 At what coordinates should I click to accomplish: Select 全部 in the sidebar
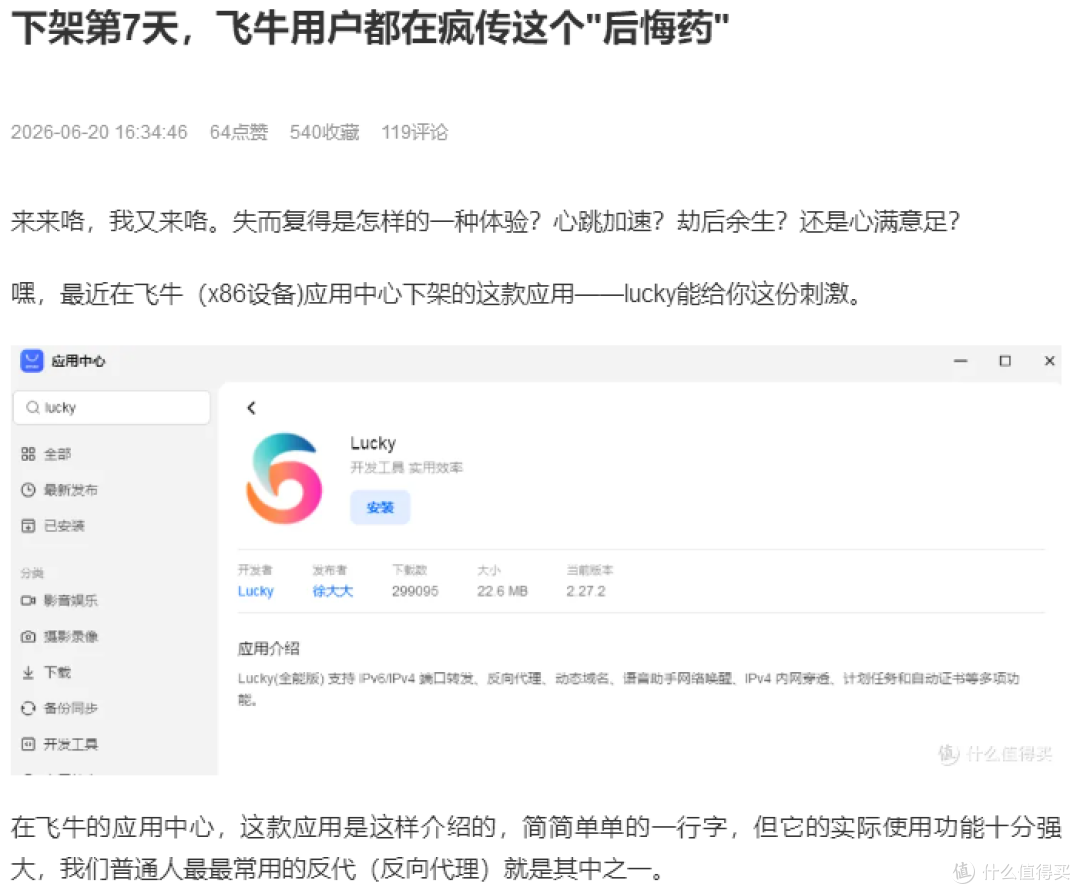pyautogui.click(x=57, y=454)
